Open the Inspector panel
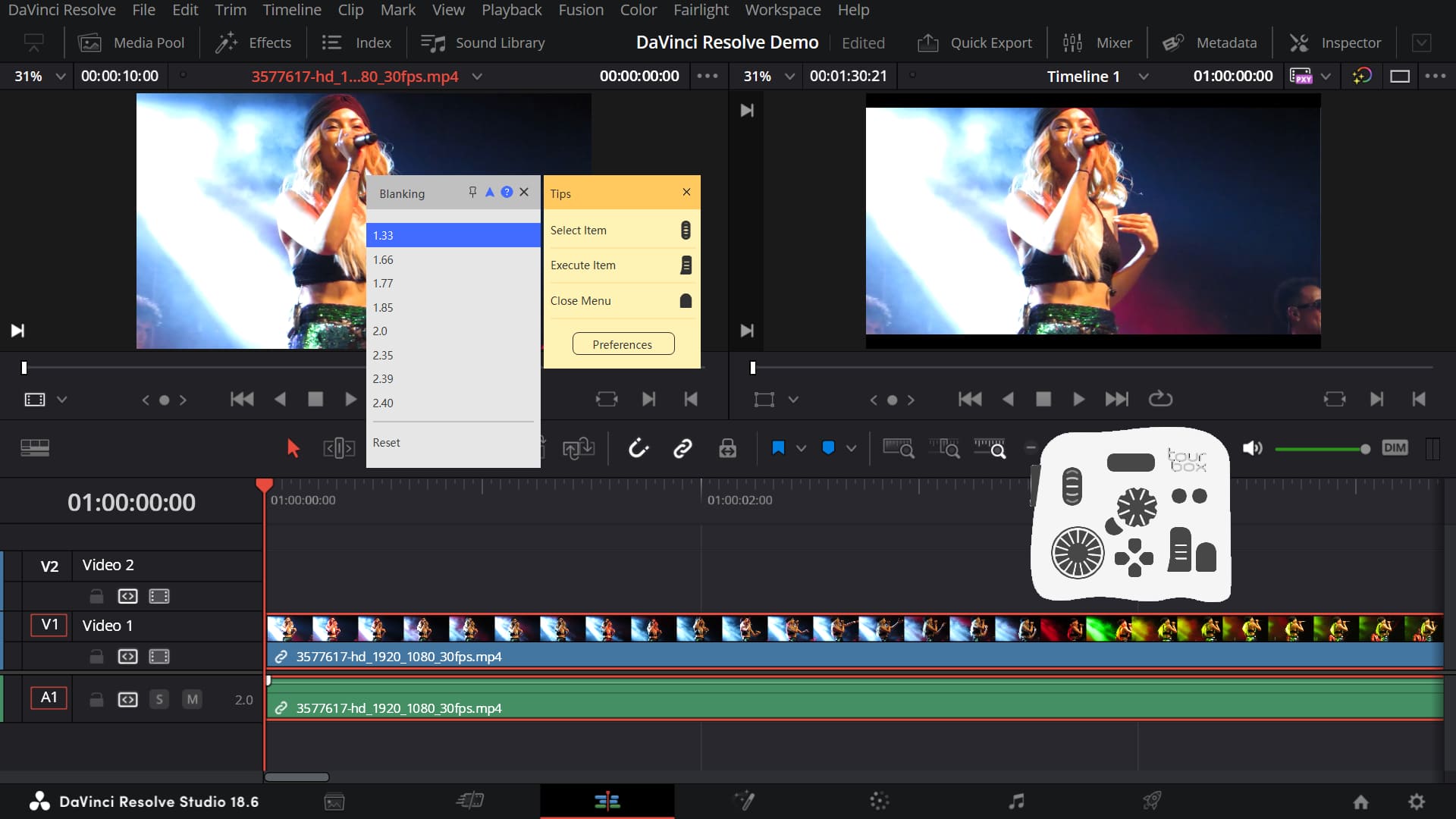 [x=1335, y=43]
